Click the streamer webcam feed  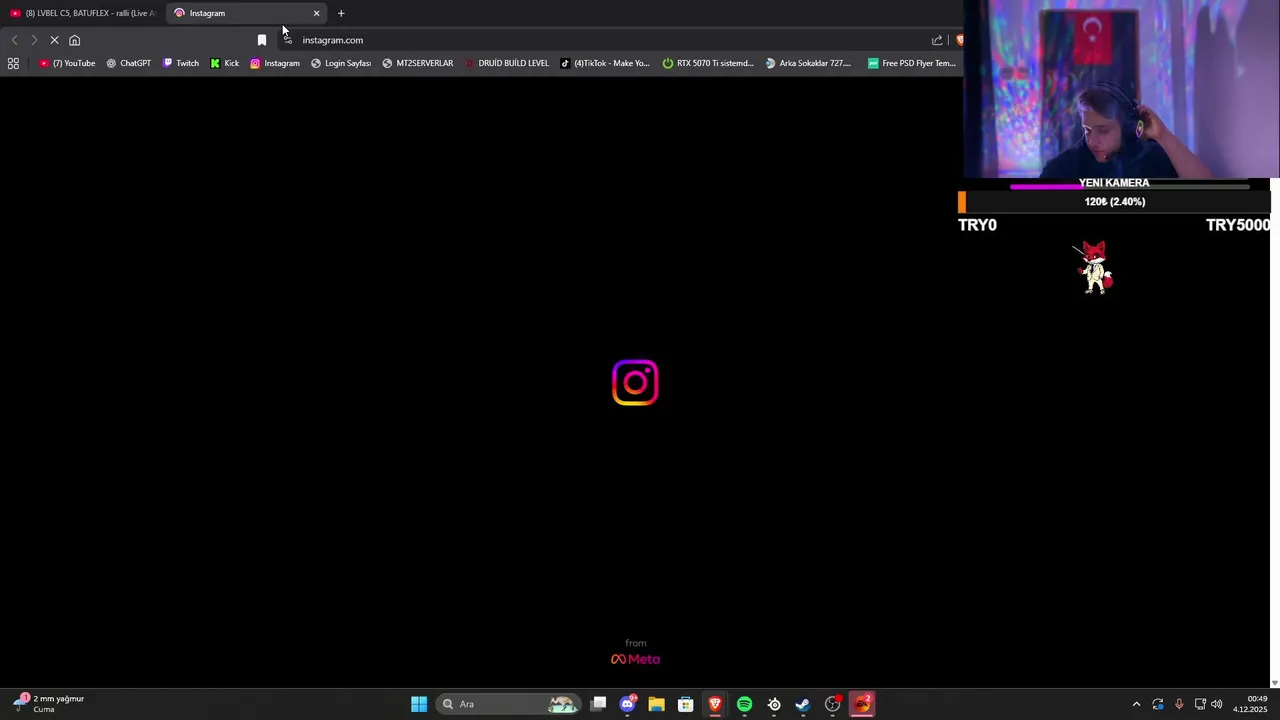[x=1121, y=89]
